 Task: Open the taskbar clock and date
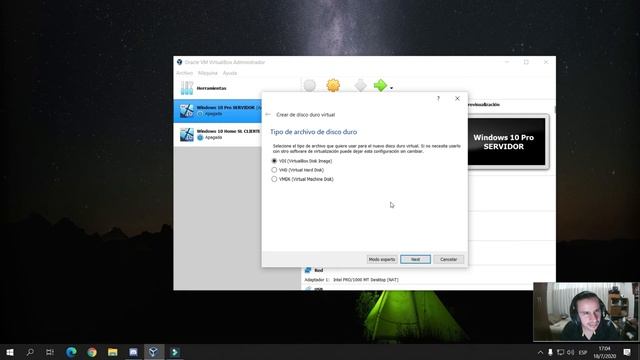point(604,352)
